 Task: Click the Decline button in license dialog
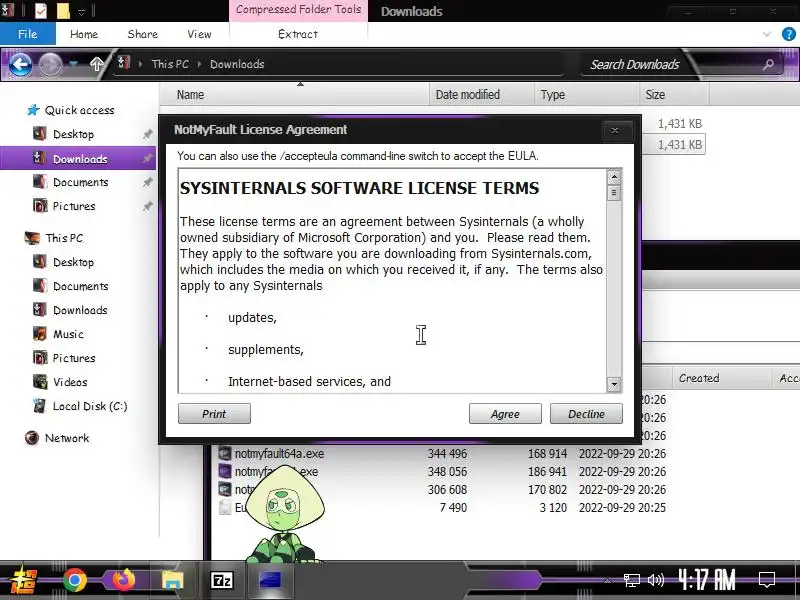coord(586,414)
